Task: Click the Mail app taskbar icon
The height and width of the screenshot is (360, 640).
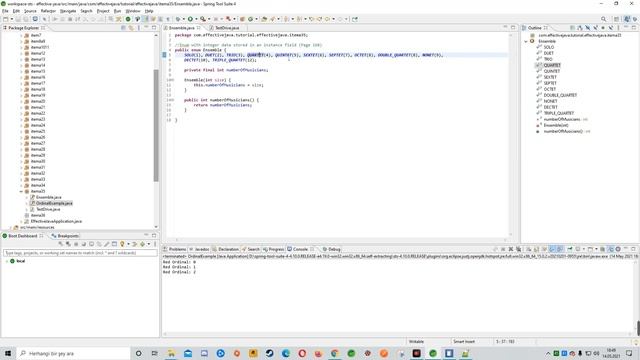Action: (188, 353)
